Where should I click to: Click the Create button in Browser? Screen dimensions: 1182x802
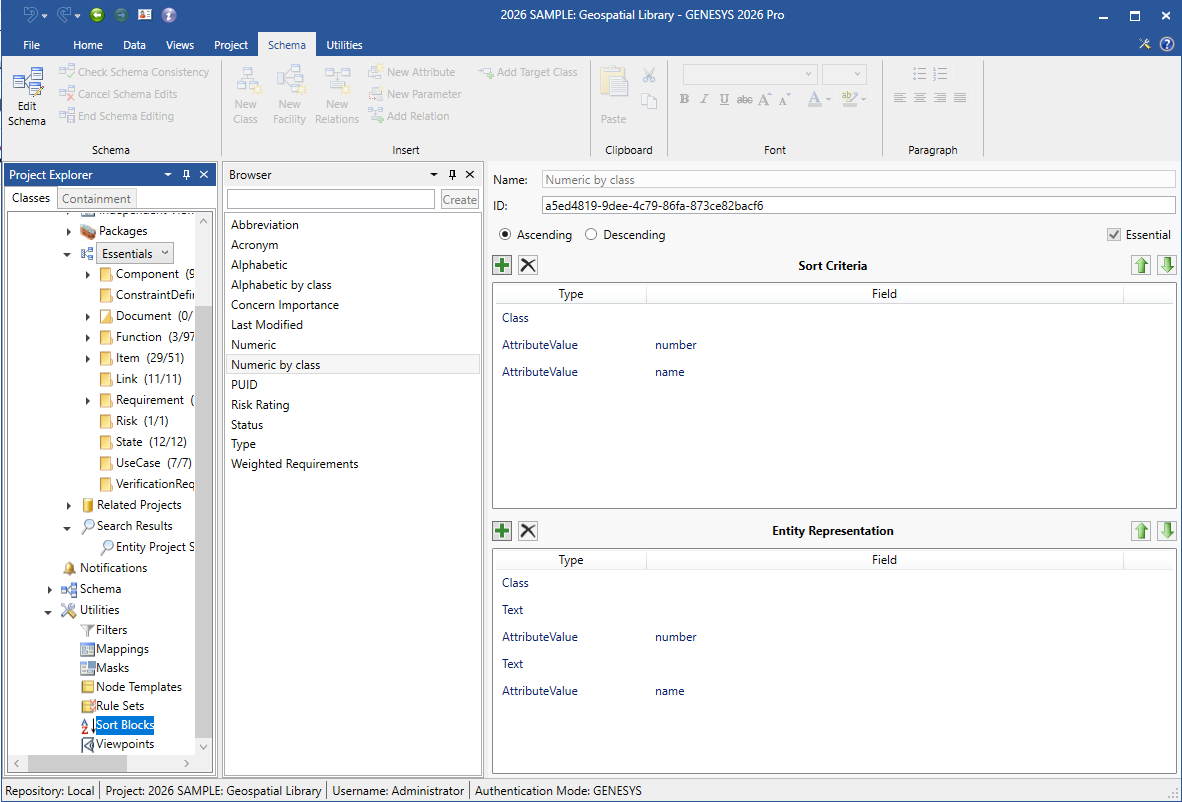pyautogui.click(x=459, y=199)
